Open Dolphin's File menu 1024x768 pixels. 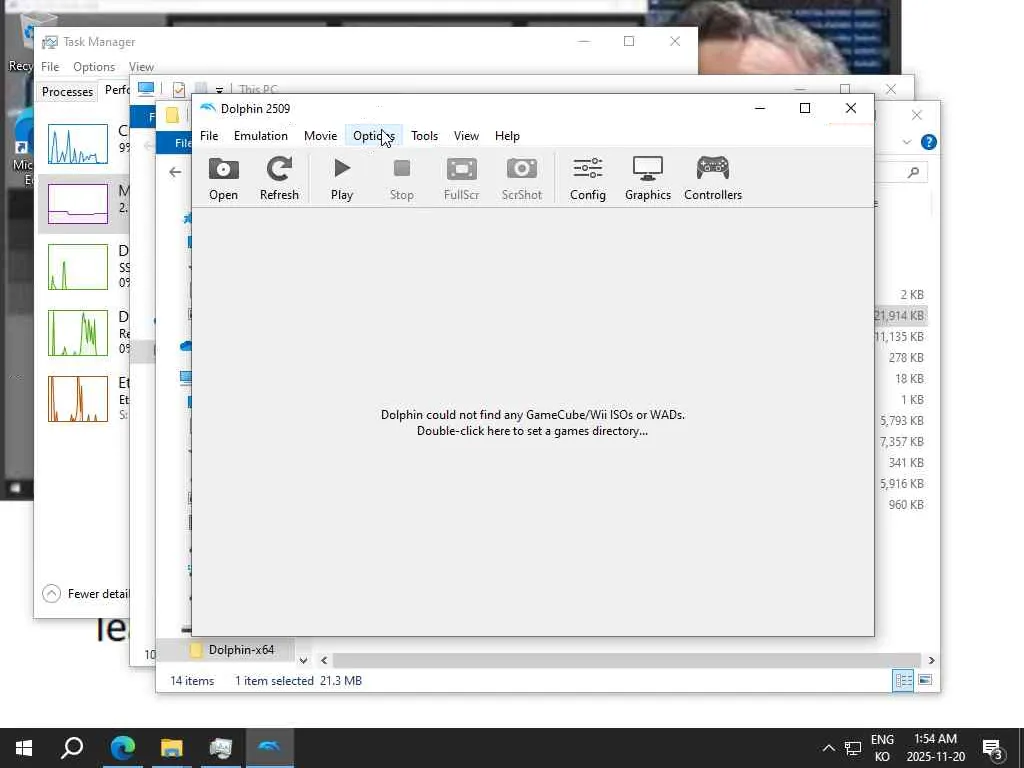(x=209, y=136)
